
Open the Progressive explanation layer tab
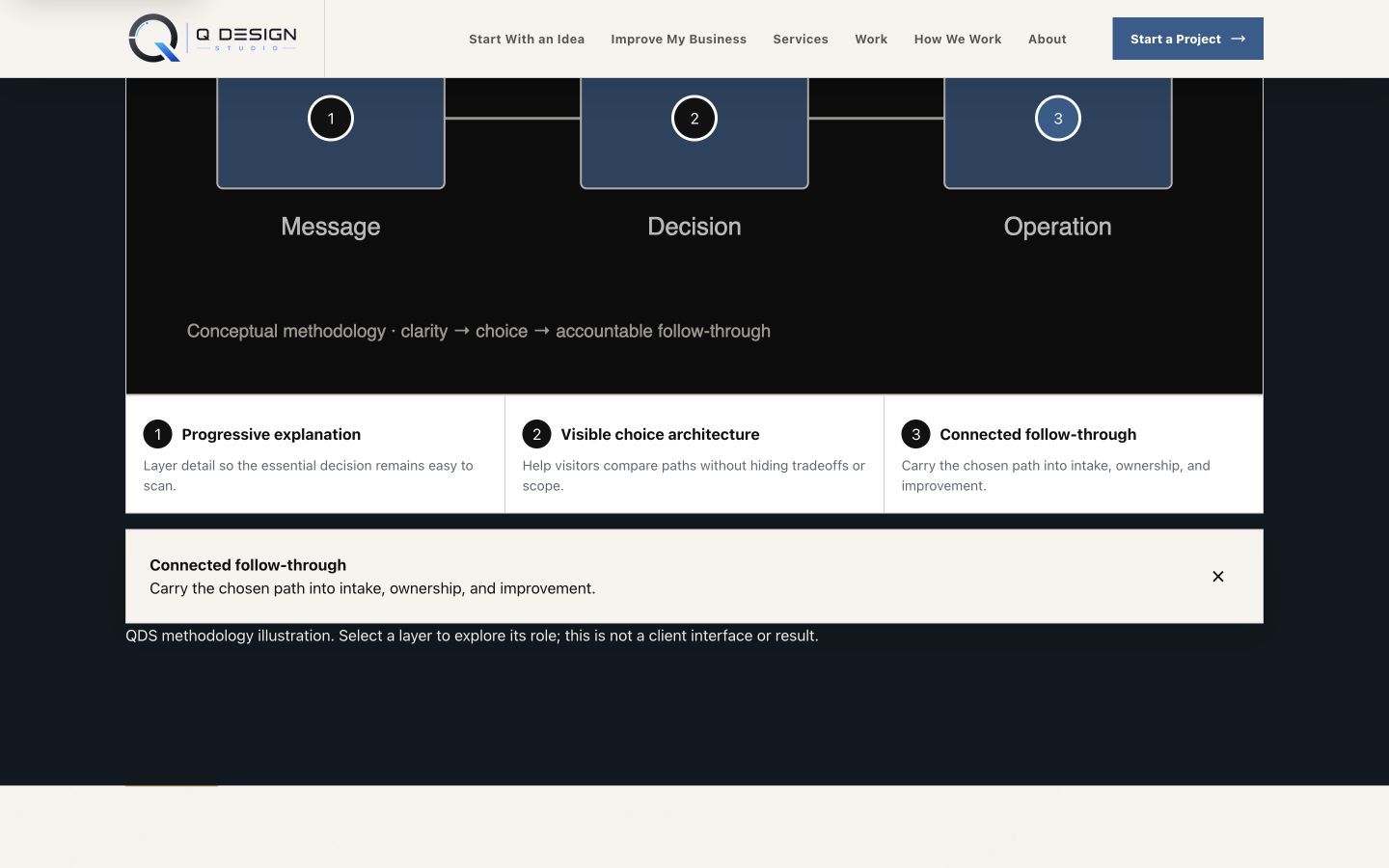click(x=315, y=454)
